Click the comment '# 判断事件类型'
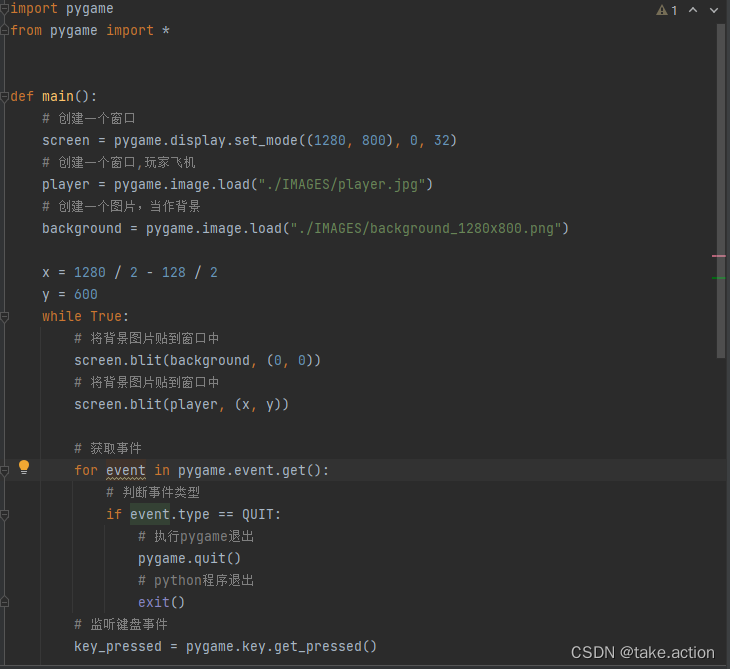730x669 pixels. (x=153, y=492)
